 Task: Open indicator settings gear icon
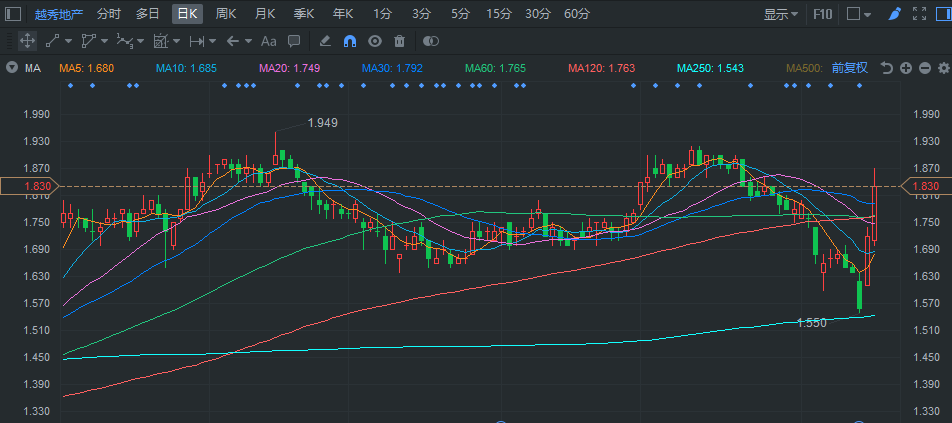pyautogui.click(x=942, y=68)
